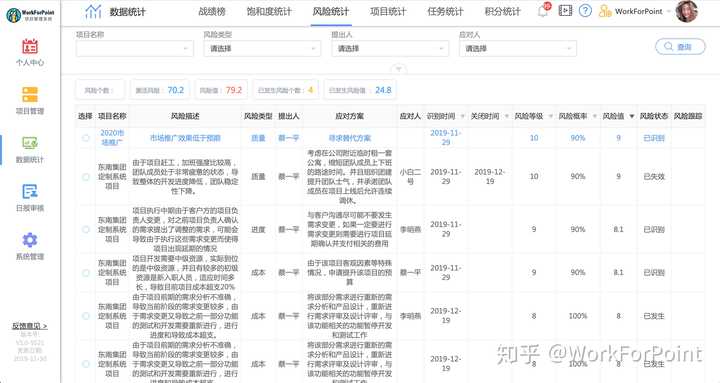Select the row with 小白二号 as 应对人
Image resolution: width=720 pixels, height=383 pixels.
point(85,177)
